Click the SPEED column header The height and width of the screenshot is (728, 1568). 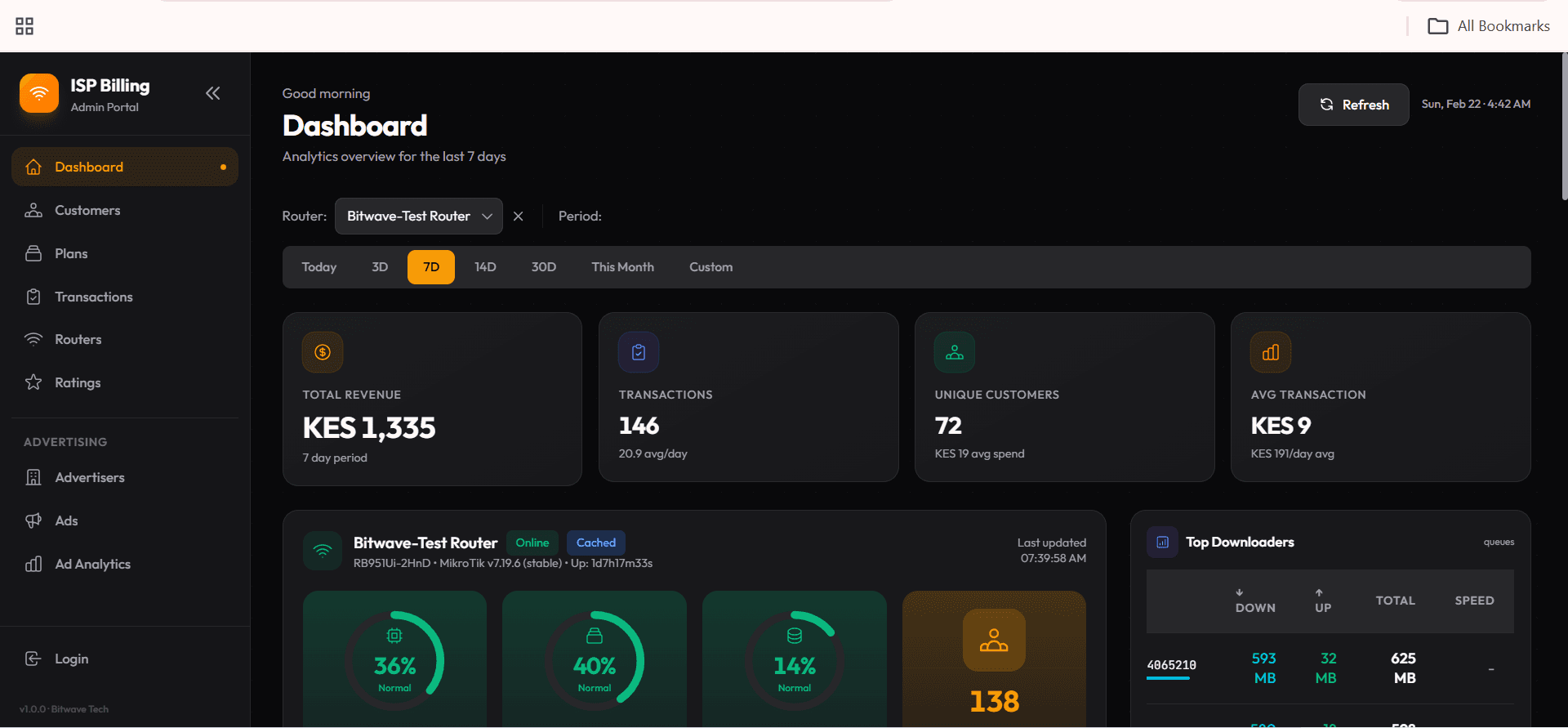pyautogui.click(x=1474, y=601)
